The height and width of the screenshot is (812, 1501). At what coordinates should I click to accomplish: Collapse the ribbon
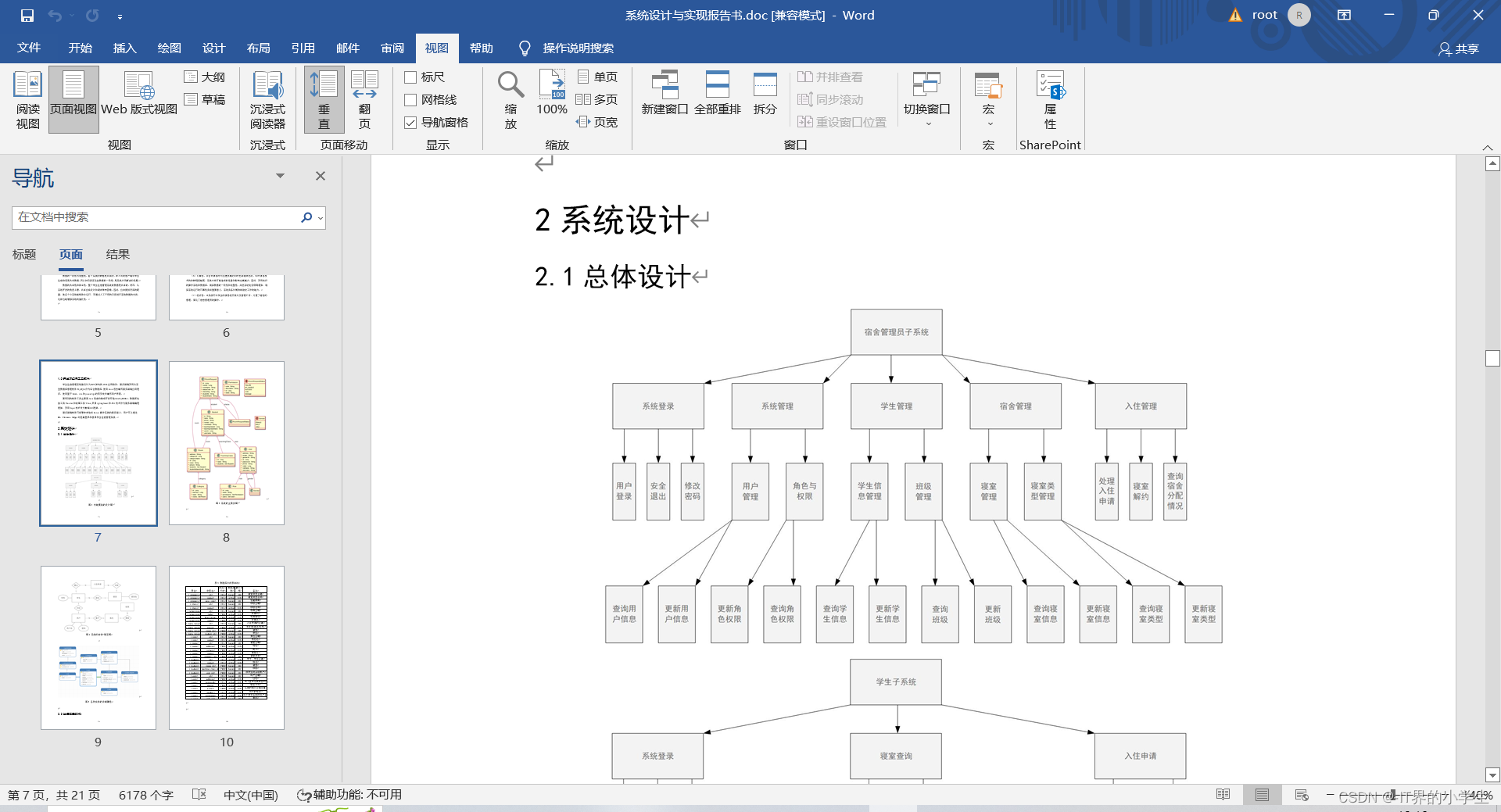click(x=1487, y=147)
